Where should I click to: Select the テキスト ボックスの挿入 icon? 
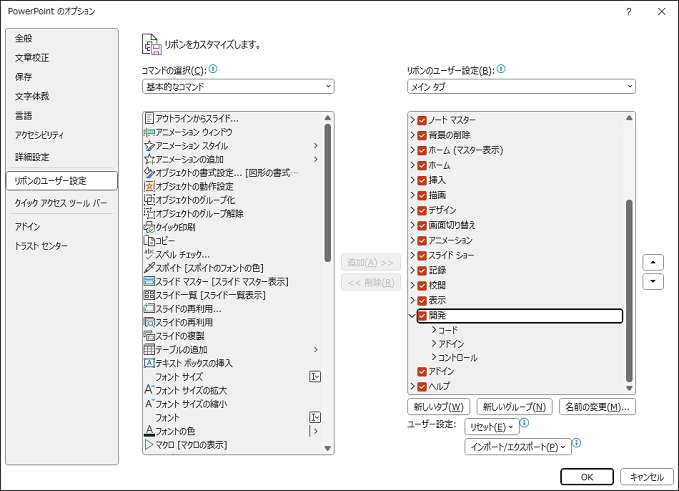coord(149,363)
